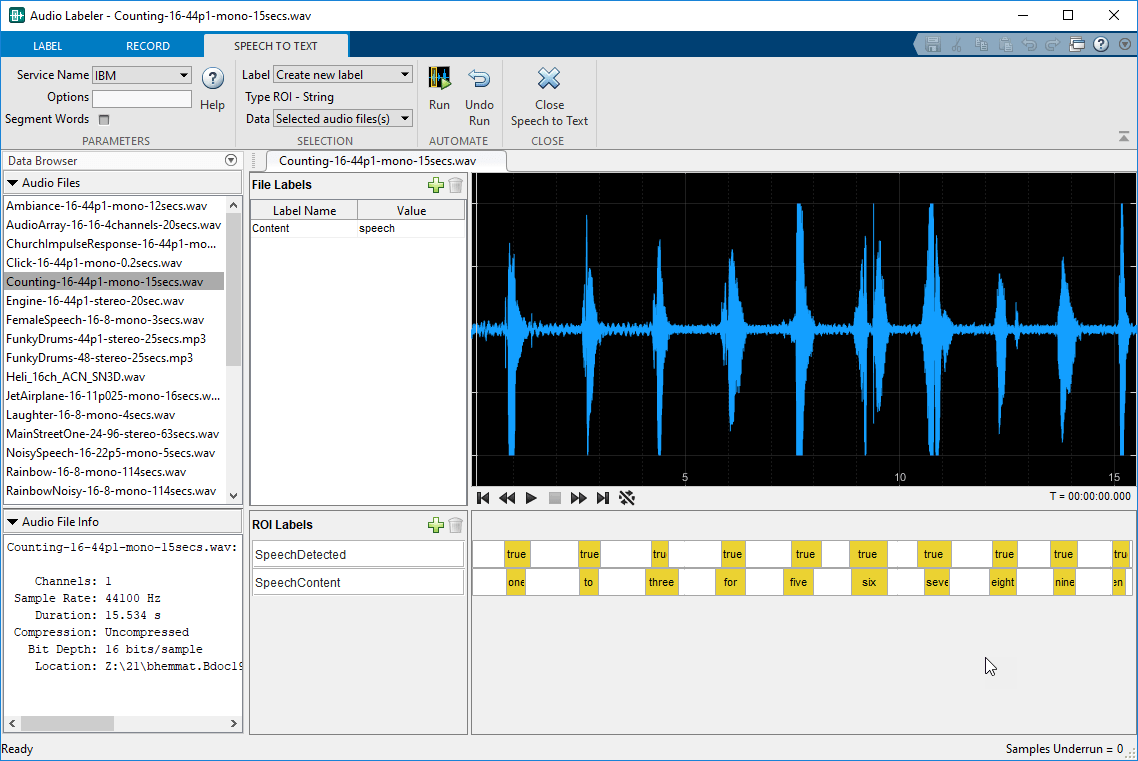Enable the Segment Words checkbox
1138x761 pixels.
103,120
